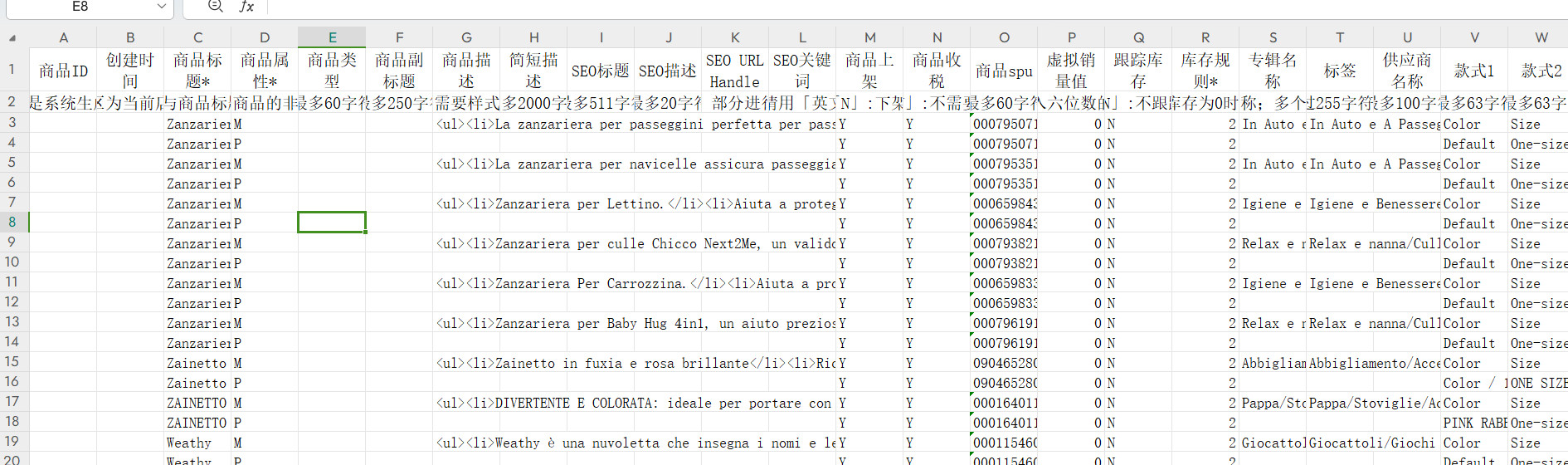Click the 商品ID header cell

click(x=63, y=71)
